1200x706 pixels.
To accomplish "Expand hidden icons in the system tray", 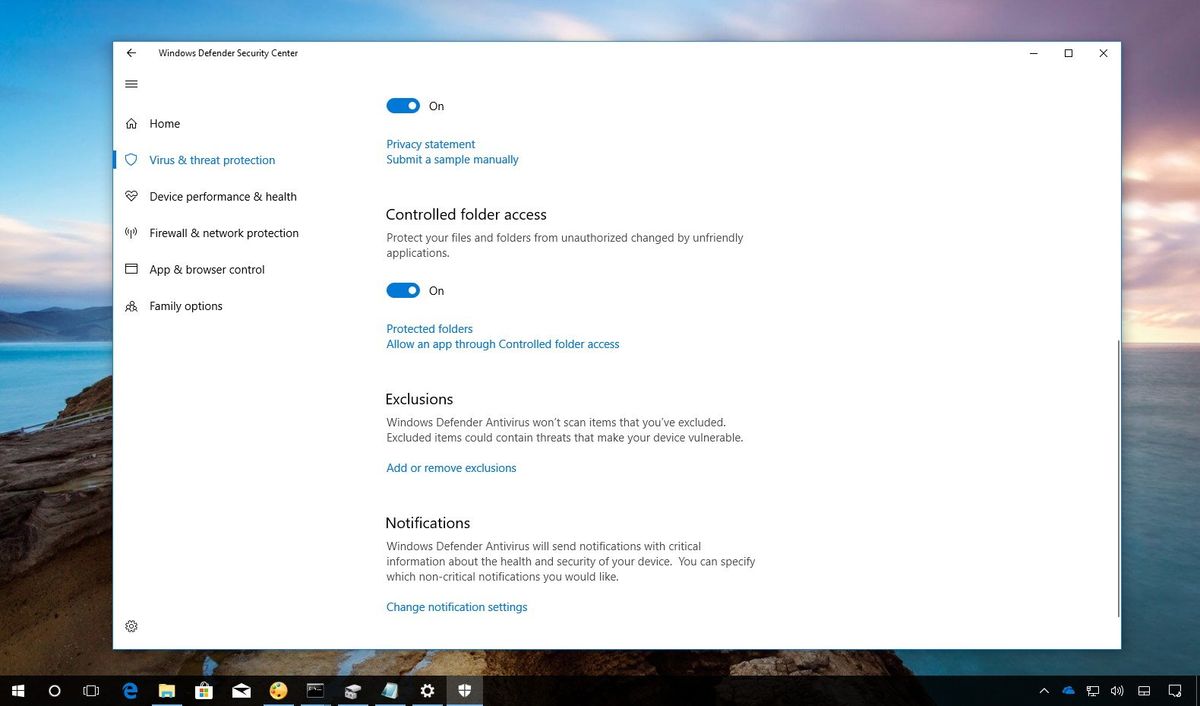I will click(x=1043, y=690).
